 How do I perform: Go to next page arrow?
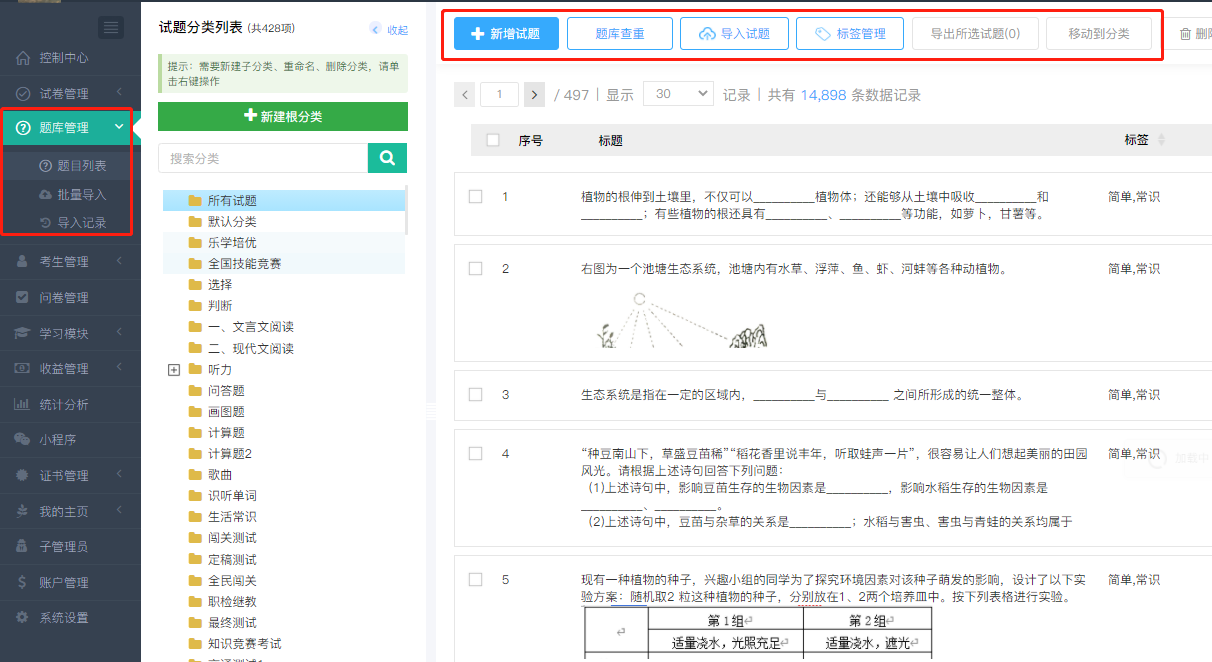pos(535,95)
